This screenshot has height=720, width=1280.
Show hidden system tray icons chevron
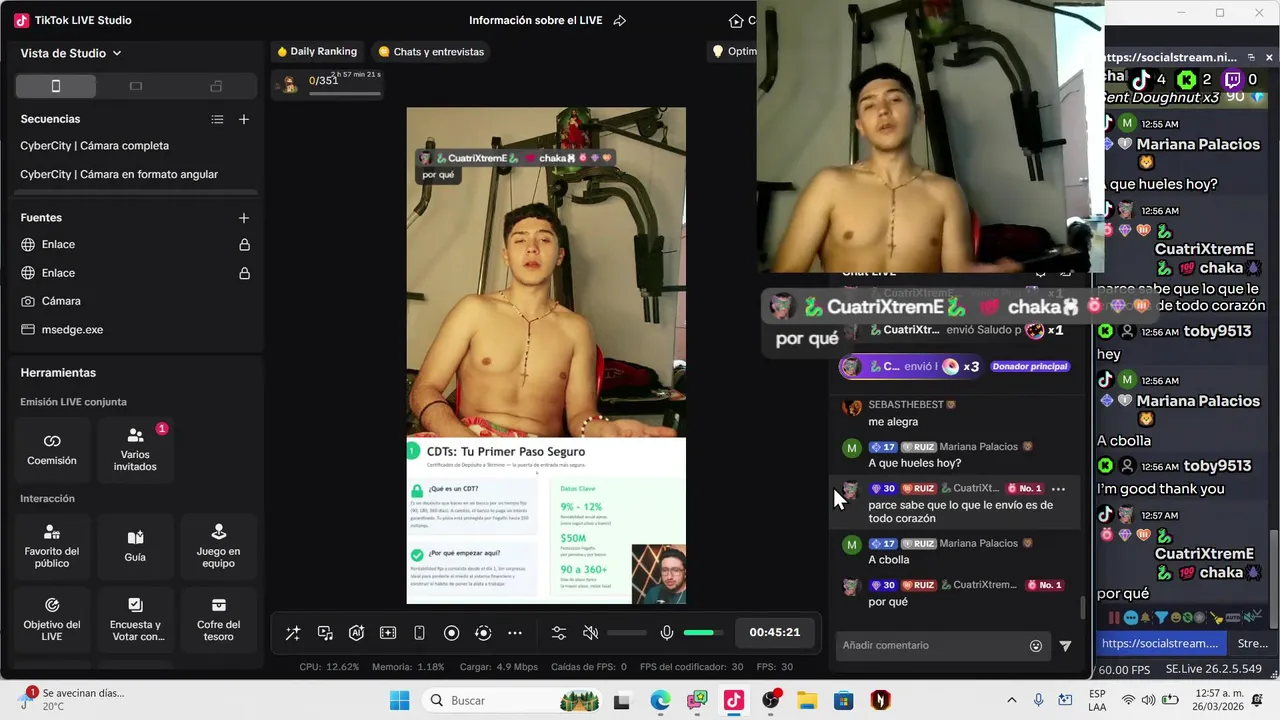point(1011,700)
